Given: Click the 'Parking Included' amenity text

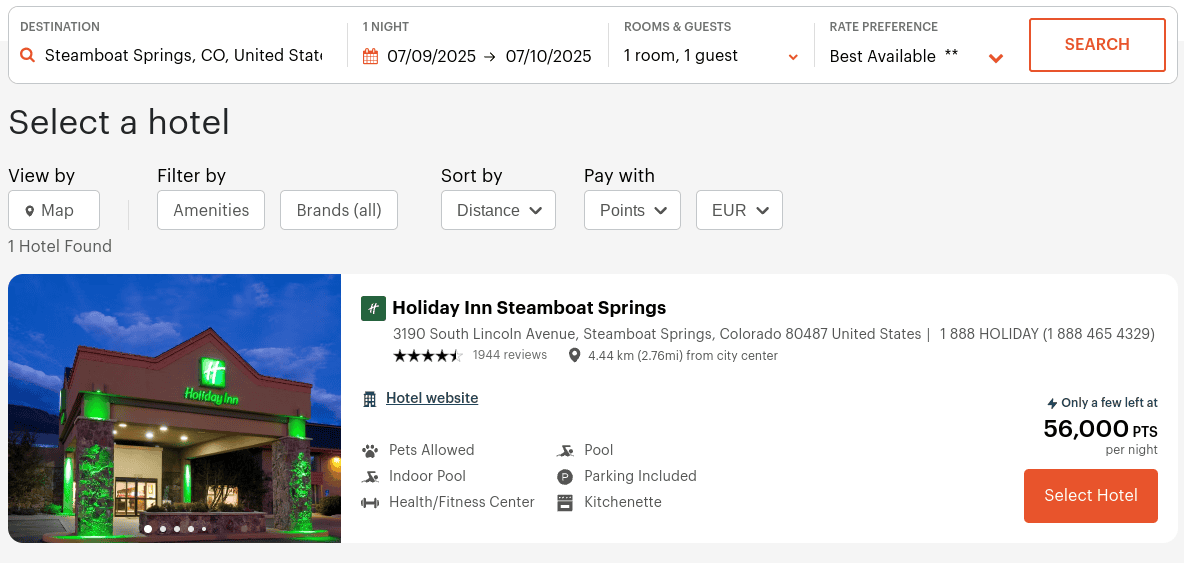Looking at the screenshot, I should click(640, 476).
